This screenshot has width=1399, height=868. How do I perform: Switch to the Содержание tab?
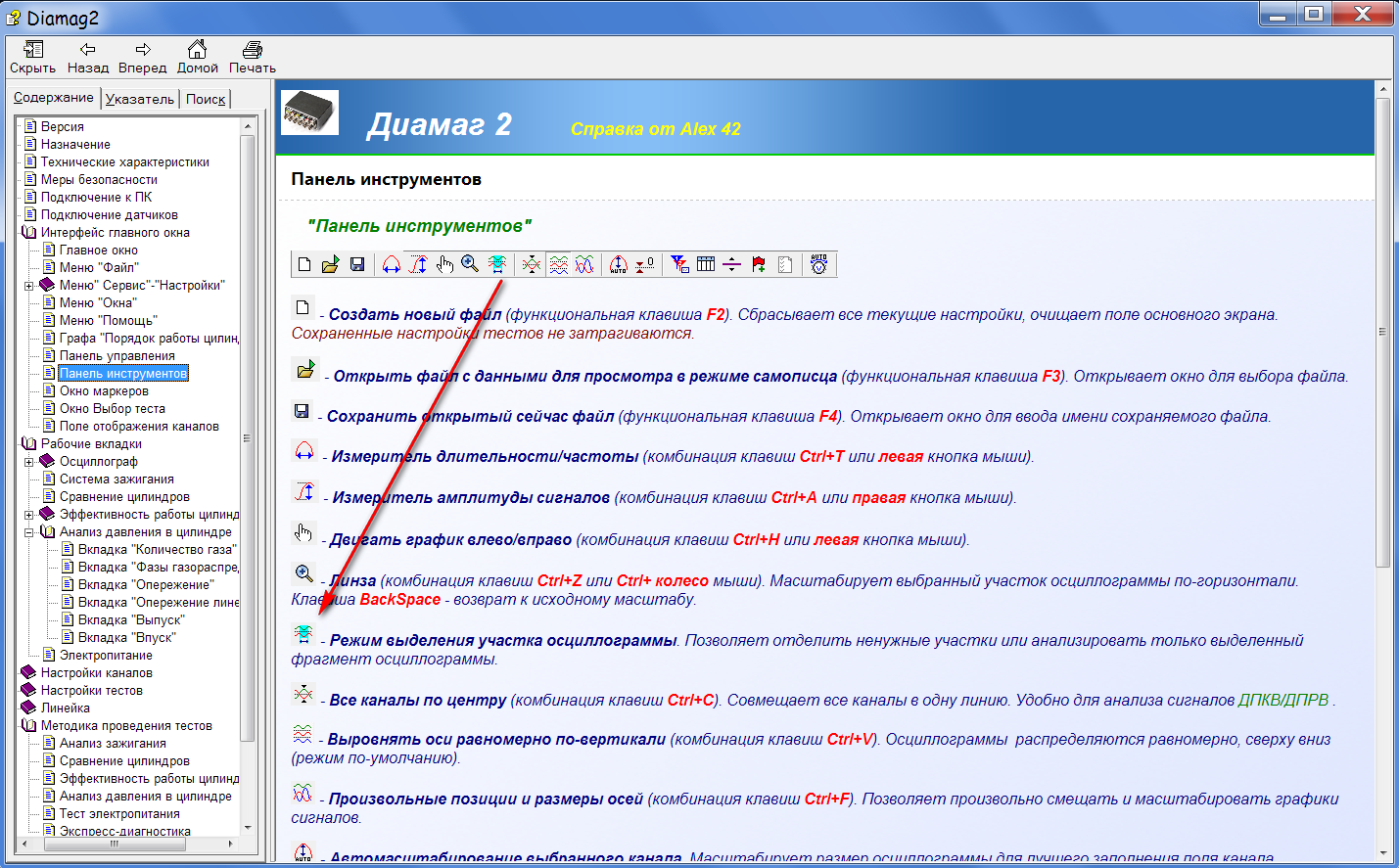coord(54,98)
